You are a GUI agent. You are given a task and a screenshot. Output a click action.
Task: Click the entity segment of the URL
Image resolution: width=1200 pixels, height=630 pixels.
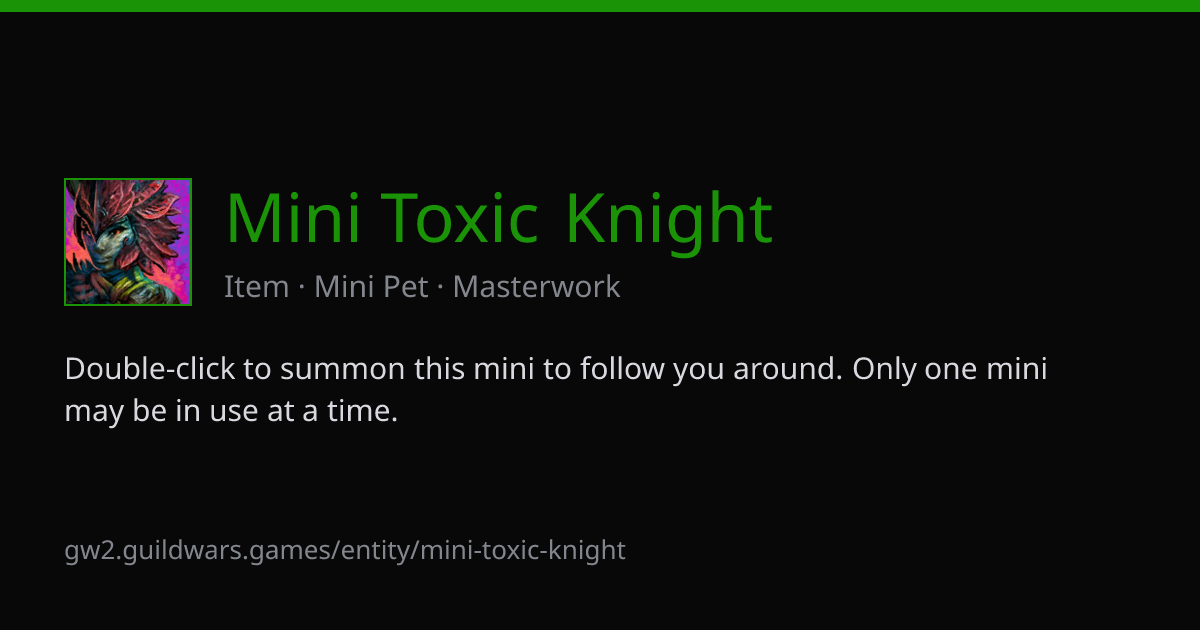pyautogui.click(x=376, y=551)
